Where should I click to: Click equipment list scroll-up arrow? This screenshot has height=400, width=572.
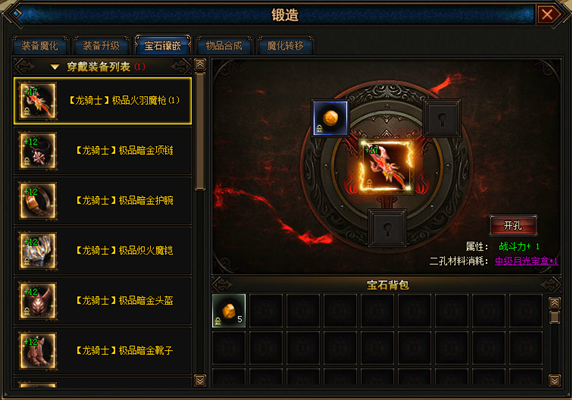click(200, 65)
